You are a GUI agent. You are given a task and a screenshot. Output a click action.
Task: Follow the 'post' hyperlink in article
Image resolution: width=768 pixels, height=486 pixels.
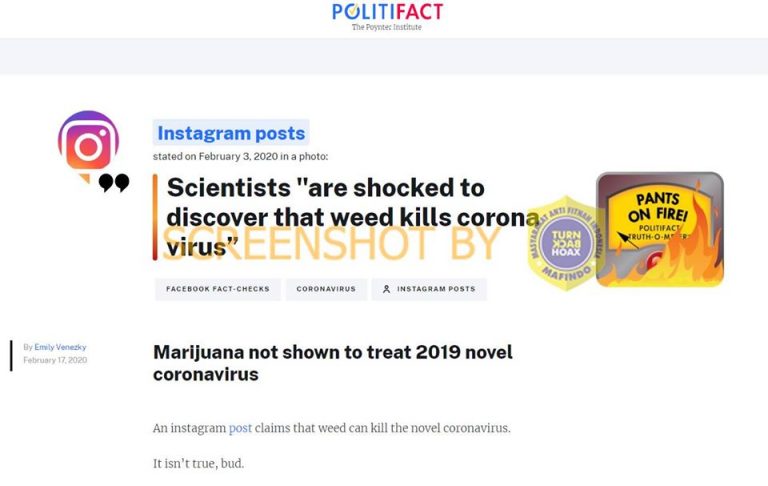[240, 428]
